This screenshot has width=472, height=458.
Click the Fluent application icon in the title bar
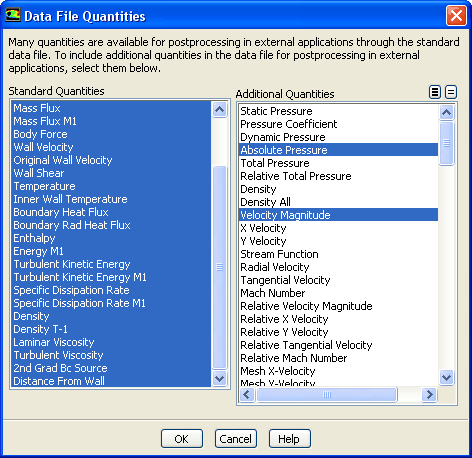point(13,15)
